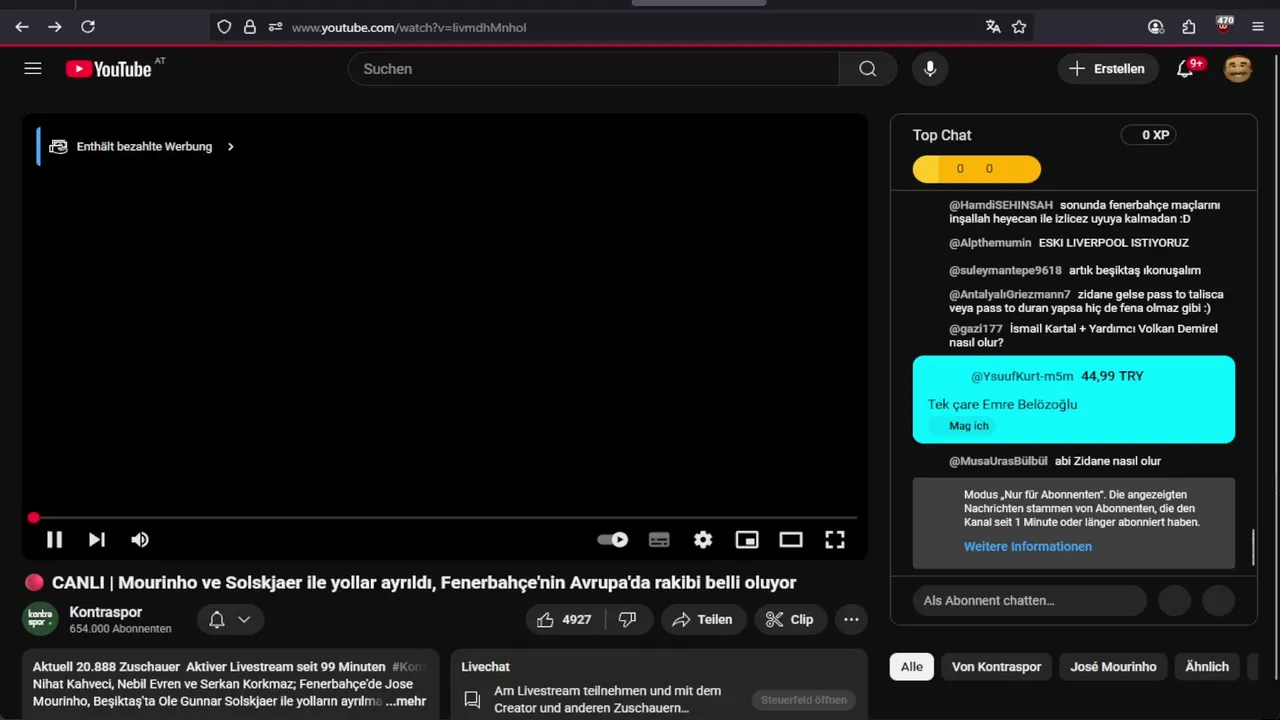The height and width of the screenshot is (720, 1280).
Task: Click the @HamdiSEHINSAH chat username
Action: (1000, 205)
